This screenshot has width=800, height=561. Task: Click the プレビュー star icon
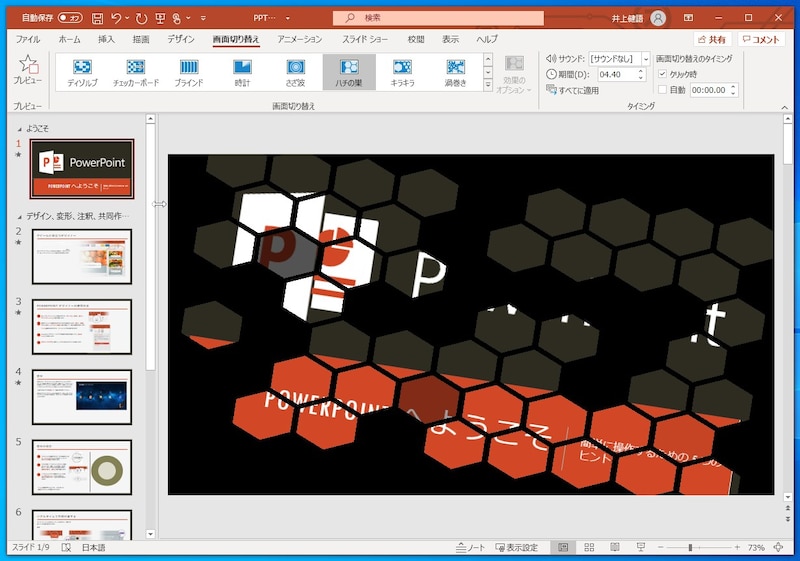27,66
